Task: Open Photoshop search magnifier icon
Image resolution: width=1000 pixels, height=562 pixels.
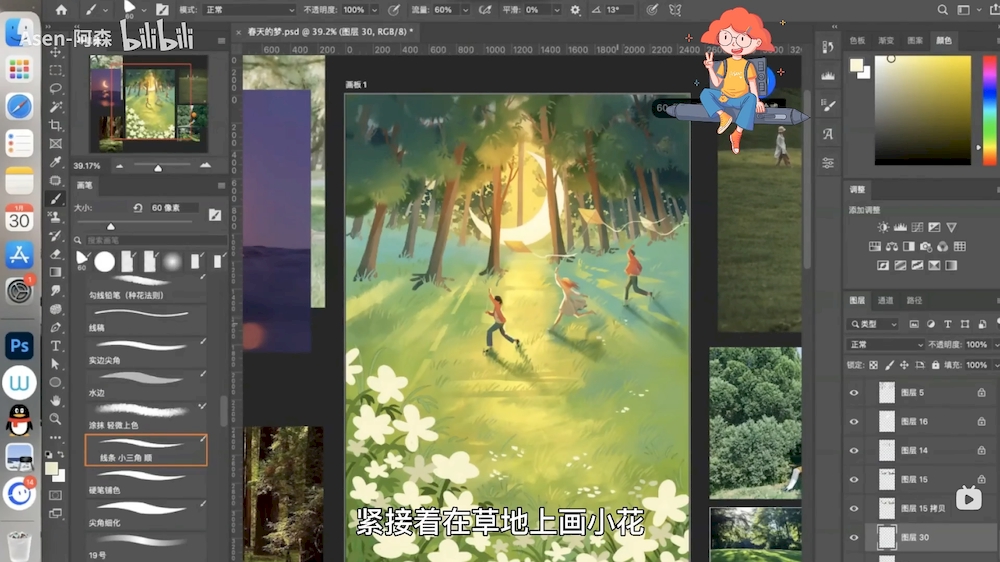Action: point(942,10)
